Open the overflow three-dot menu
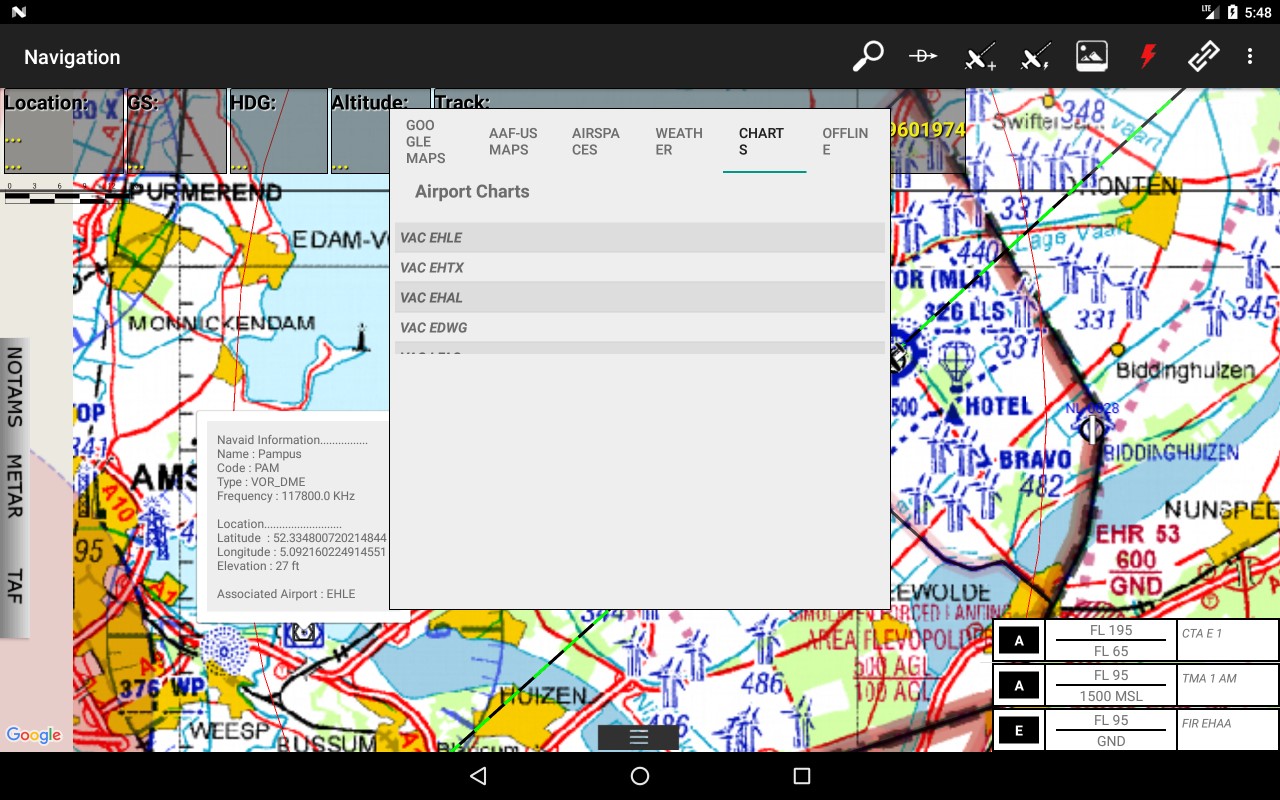 tap(1251, 56)
